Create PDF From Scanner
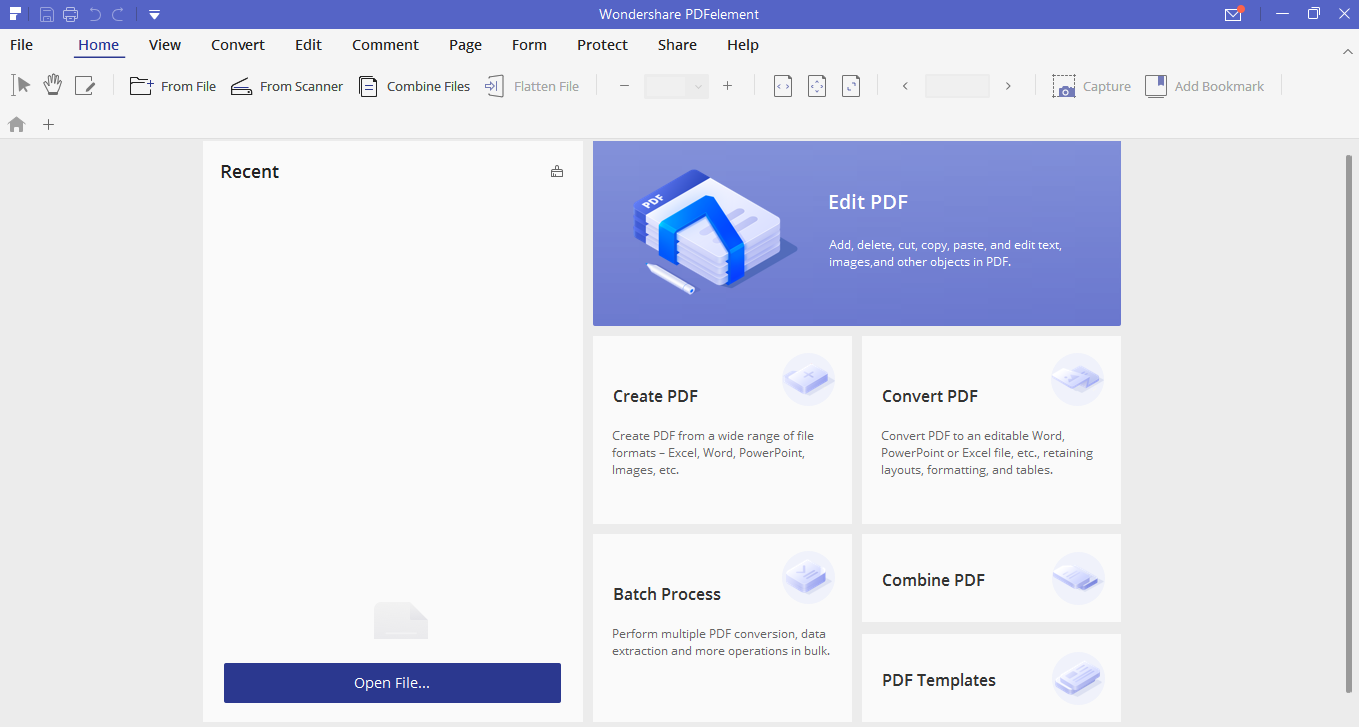1359x727 pixels. point(286,86)
